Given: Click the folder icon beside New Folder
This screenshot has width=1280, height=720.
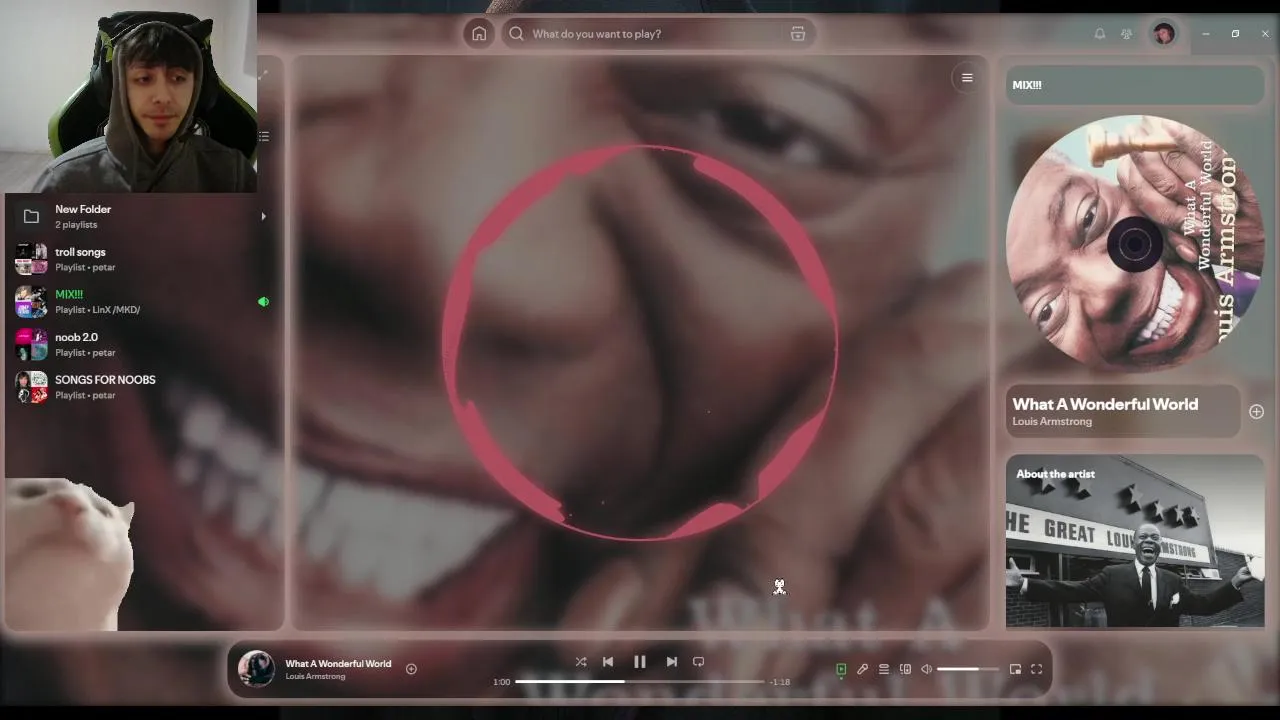Looking at the screenshot, I should pos(31,216).
